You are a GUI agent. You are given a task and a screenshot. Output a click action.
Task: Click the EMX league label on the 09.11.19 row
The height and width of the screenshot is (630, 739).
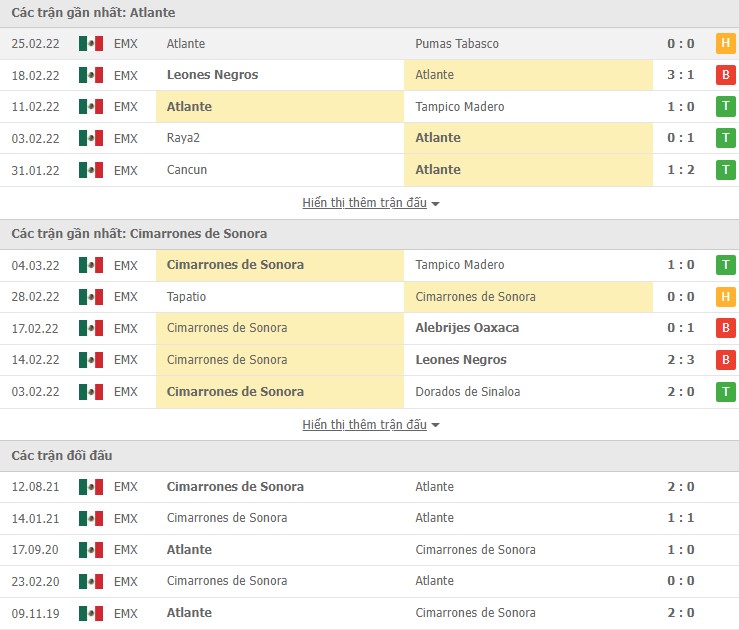(x=126, y=613)
